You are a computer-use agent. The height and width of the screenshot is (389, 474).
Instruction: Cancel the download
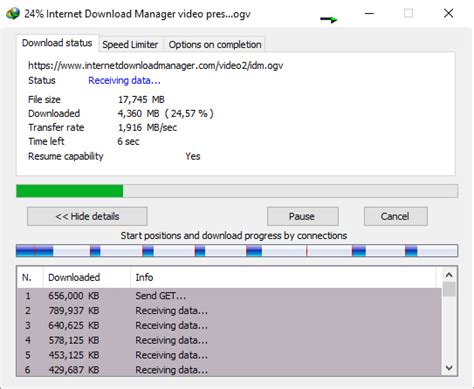(x=395, y=216)
